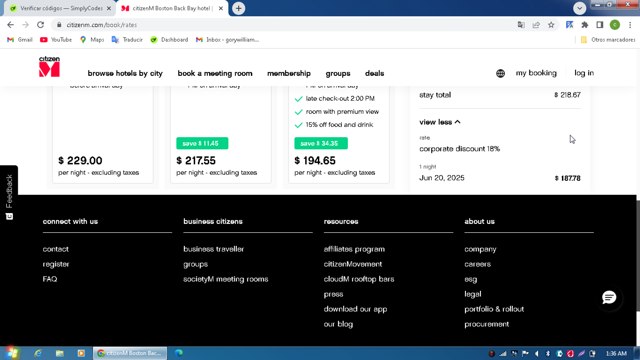Image resolution: width=640 pixels, height=360 pixels.
Task: Open a new browser tab
Action: click(x=238, y=8)
